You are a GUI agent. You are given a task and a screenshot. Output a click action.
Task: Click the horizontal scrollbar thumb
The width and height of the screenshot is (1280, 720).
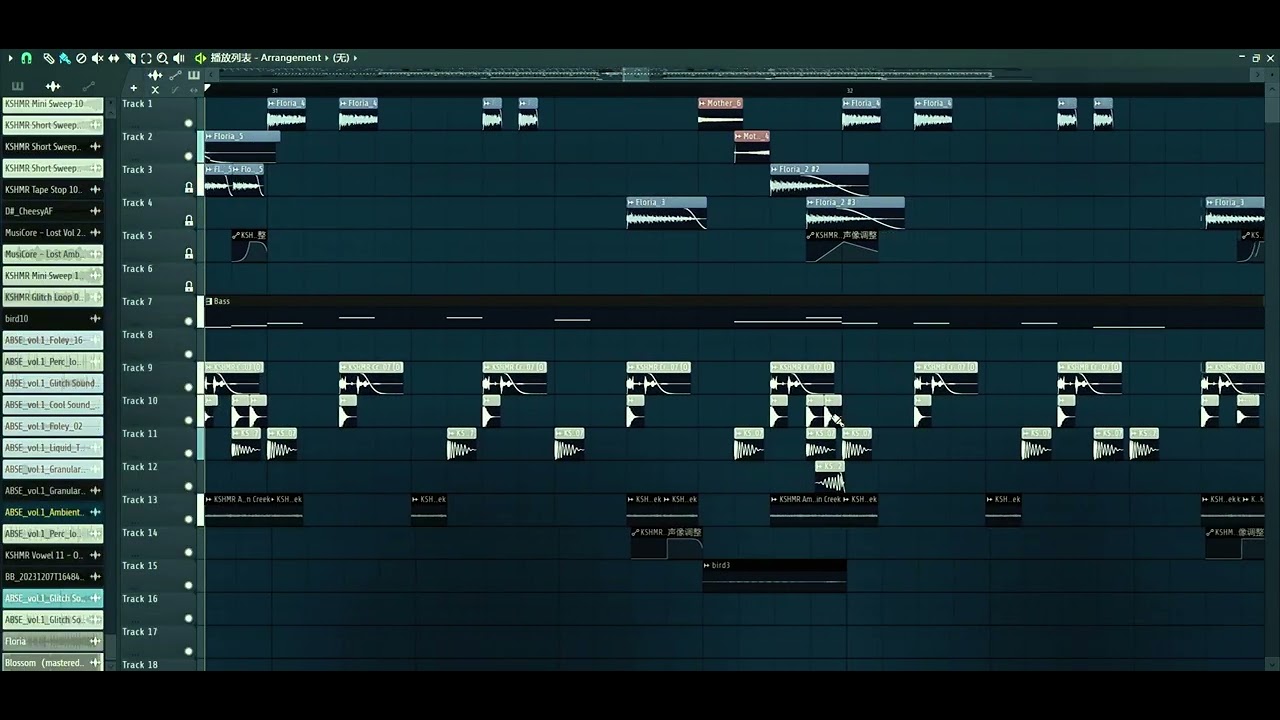(635, 74)
